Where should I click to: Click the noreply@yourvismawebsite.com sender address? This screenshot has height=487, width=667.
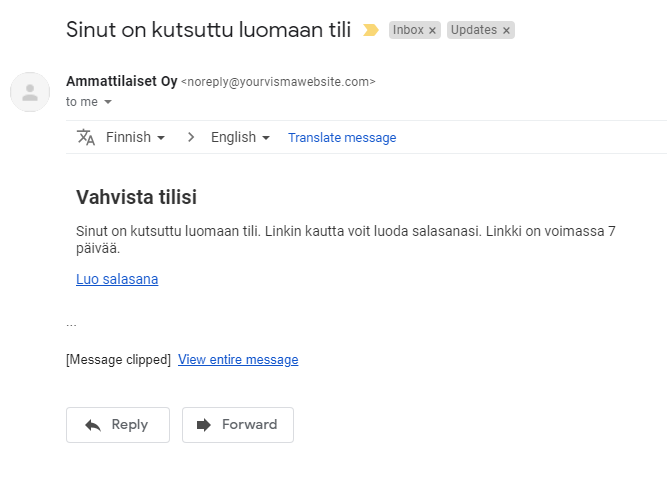[x=278, y=82]
